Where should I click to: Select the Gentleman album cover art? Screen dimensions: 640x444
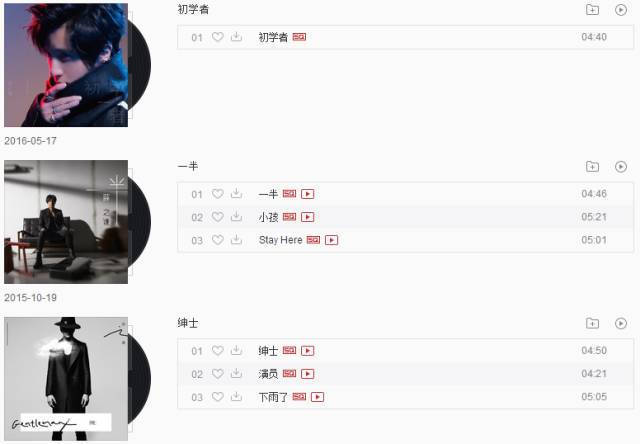point(66,379)
